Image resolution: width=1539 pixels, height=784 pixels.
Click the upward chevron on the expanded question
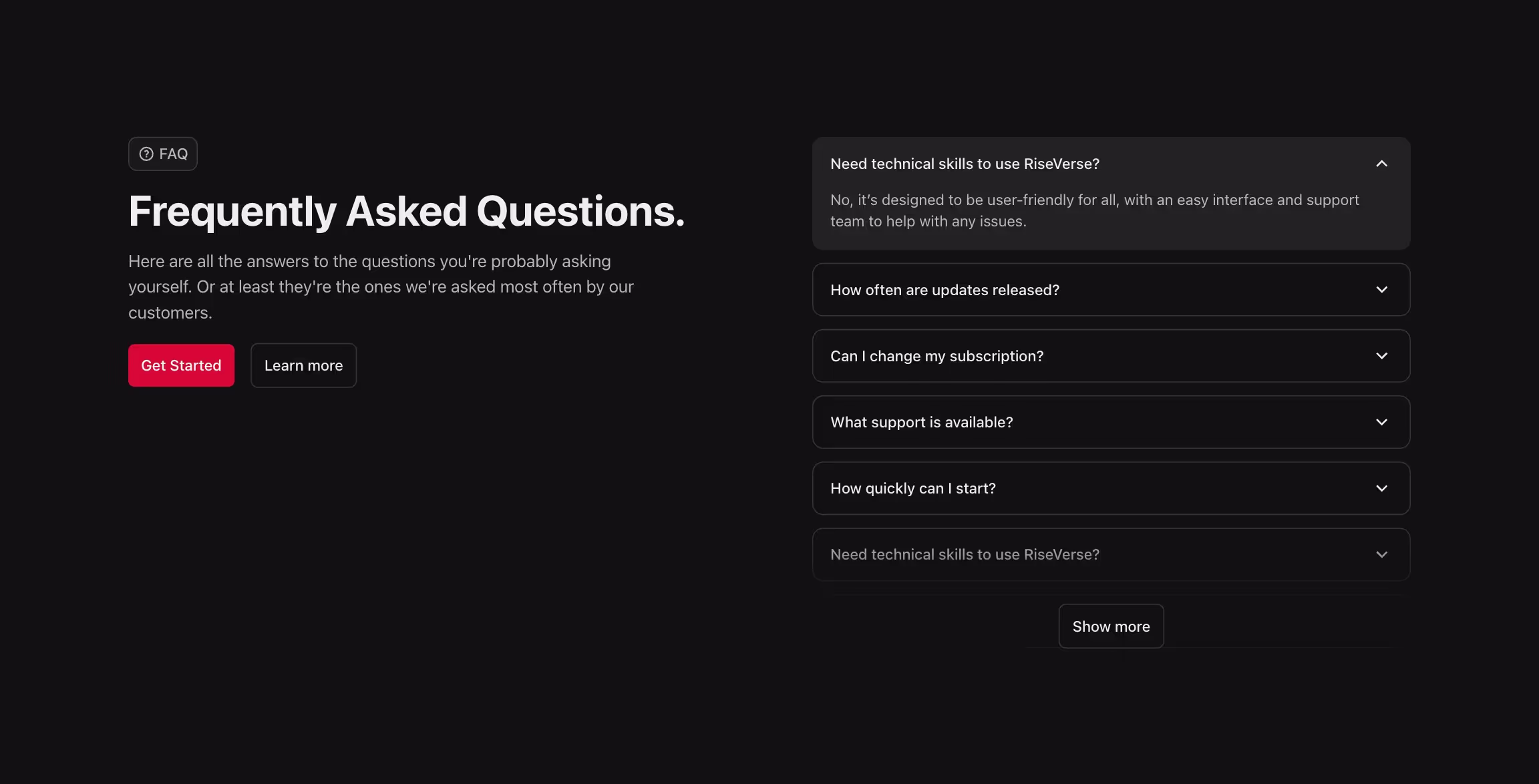1381,163
